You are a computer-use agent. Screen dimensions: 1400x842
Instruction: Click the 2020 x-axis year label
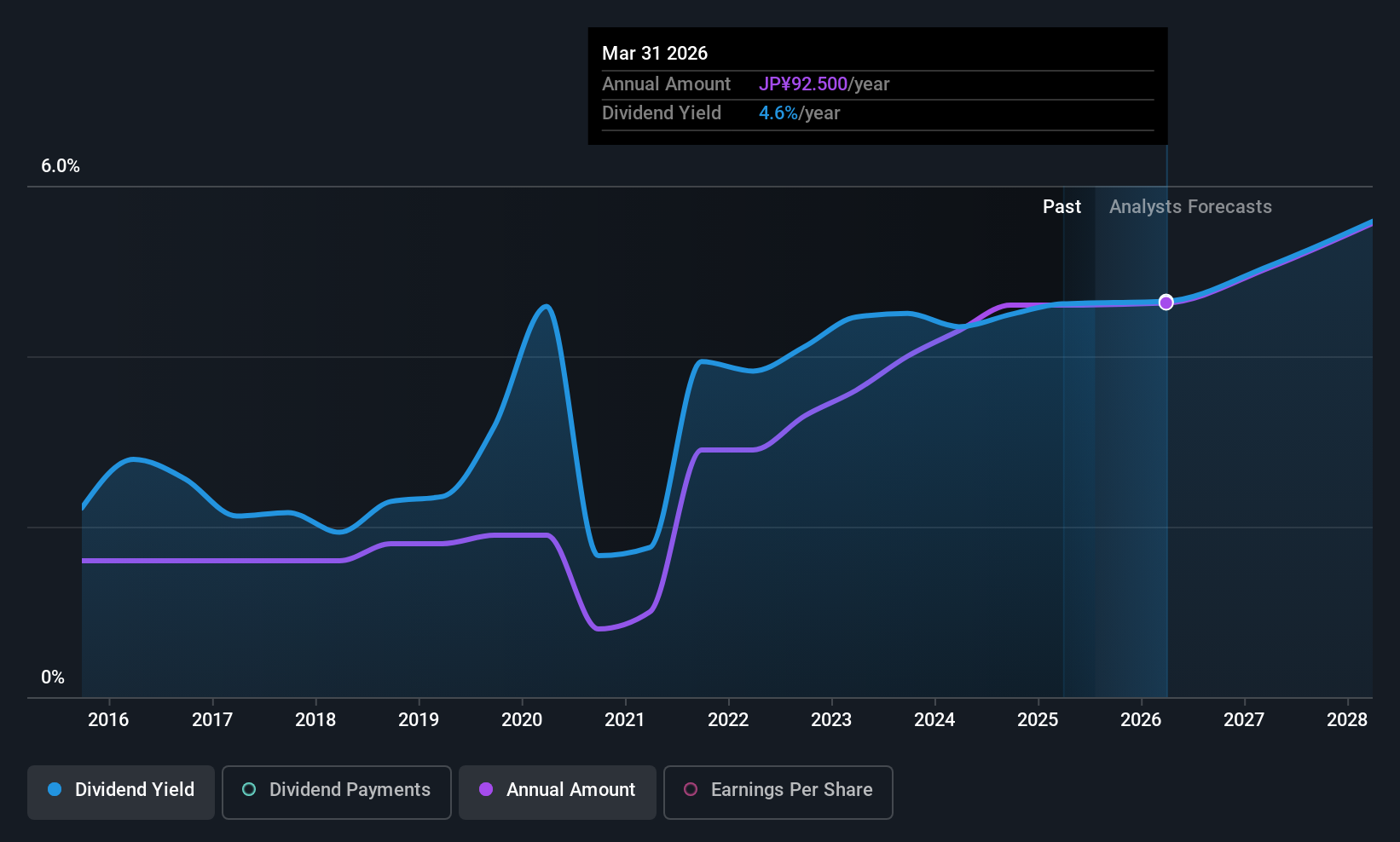(x=522, y=720)
